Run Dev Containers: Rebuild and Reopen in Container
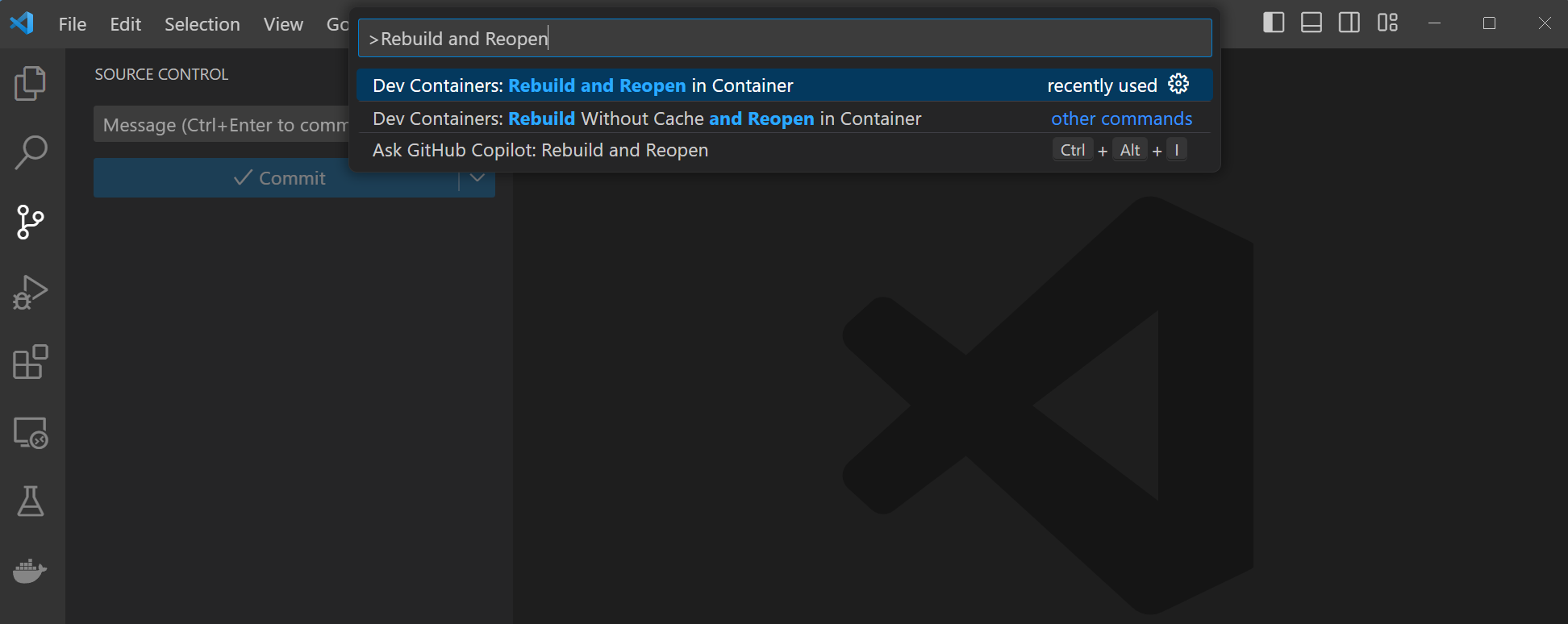Screen dimensions: 1568x624 (x=784, y=85)
